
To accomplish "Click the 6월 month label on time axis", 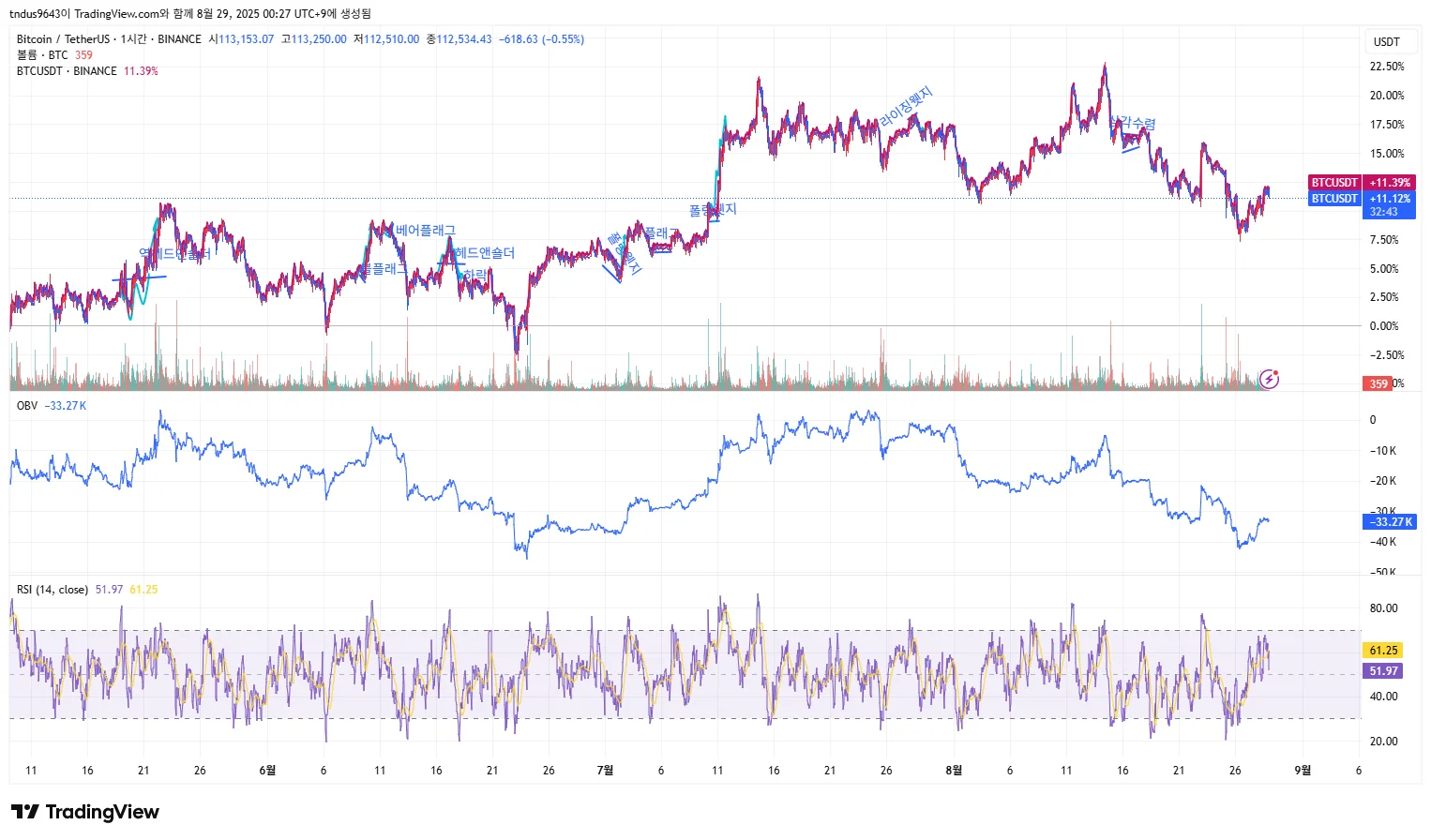I will [x=267, y=771].
